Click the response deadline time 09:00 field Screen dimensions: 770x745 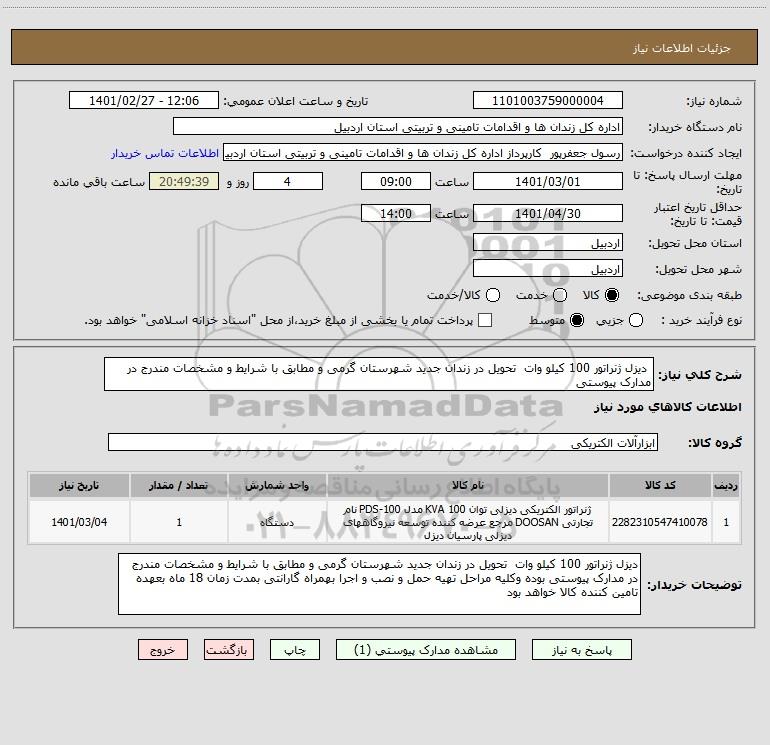(396, 181)
